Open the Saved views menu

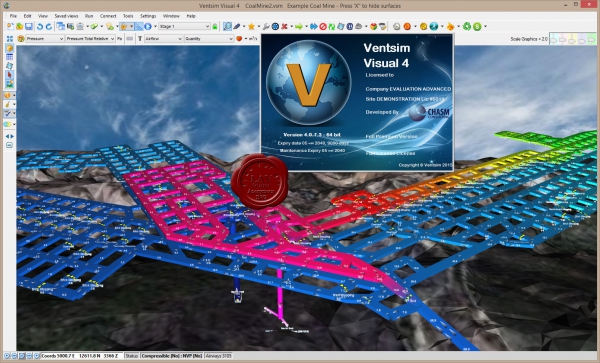pos(66,16)
